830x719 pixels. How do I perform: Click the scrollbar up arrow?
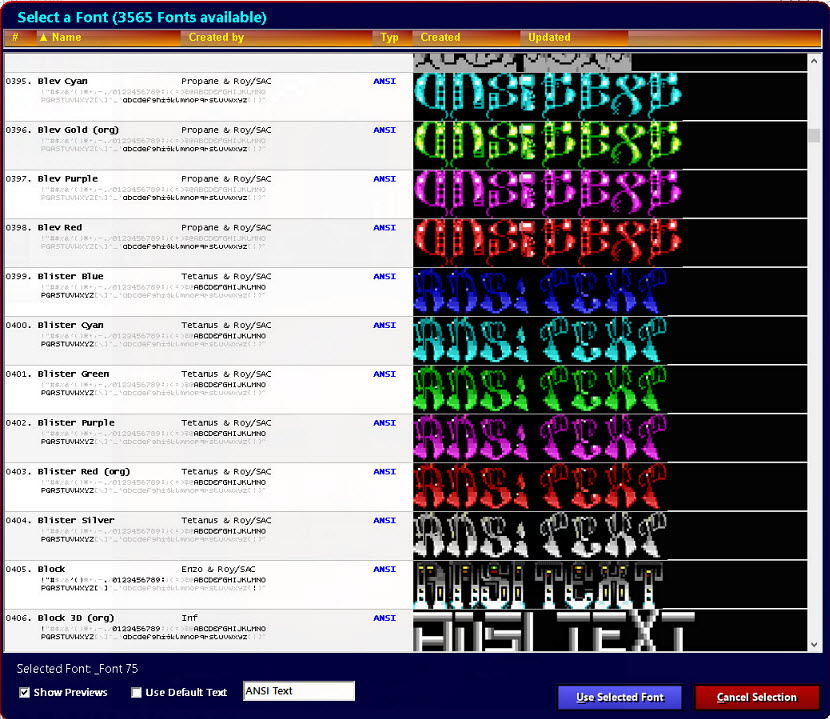click(x=812, y=61)
